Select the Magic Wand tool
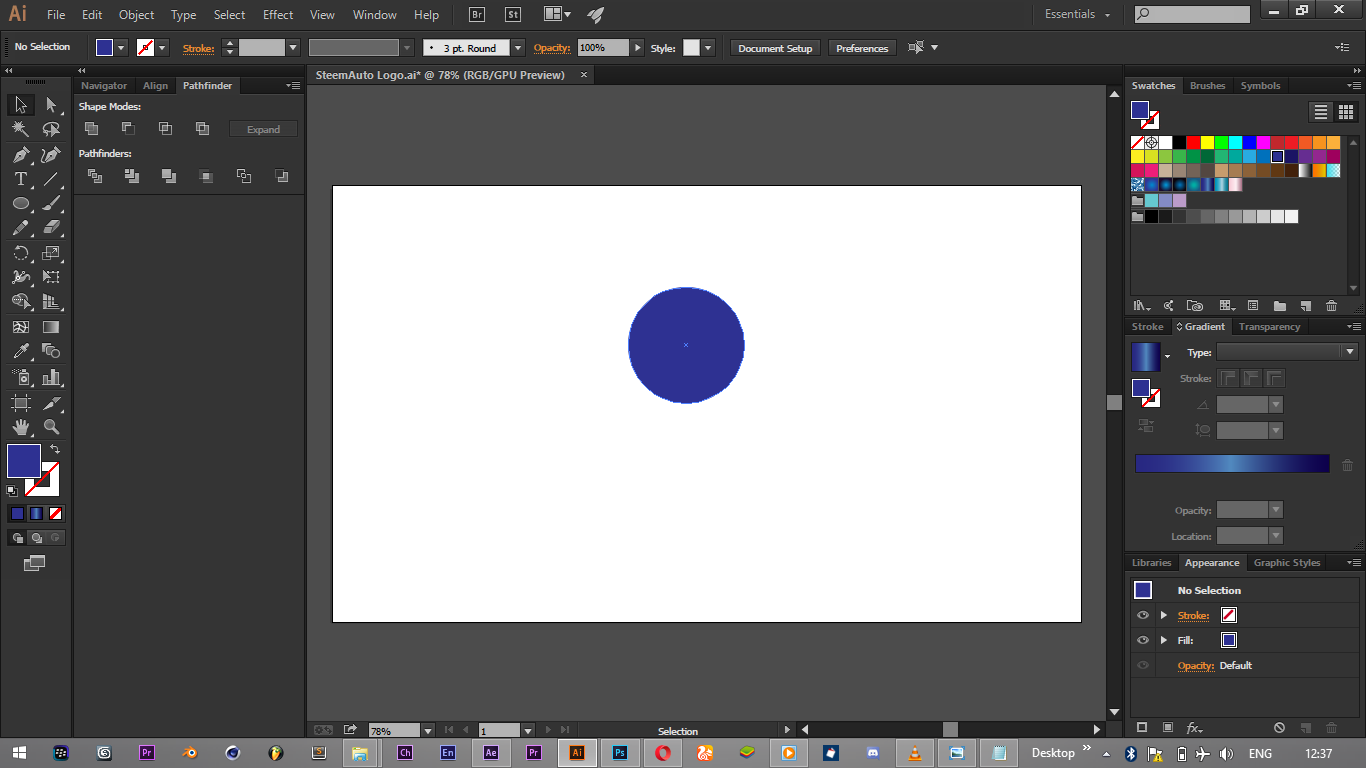 (20, 129)
